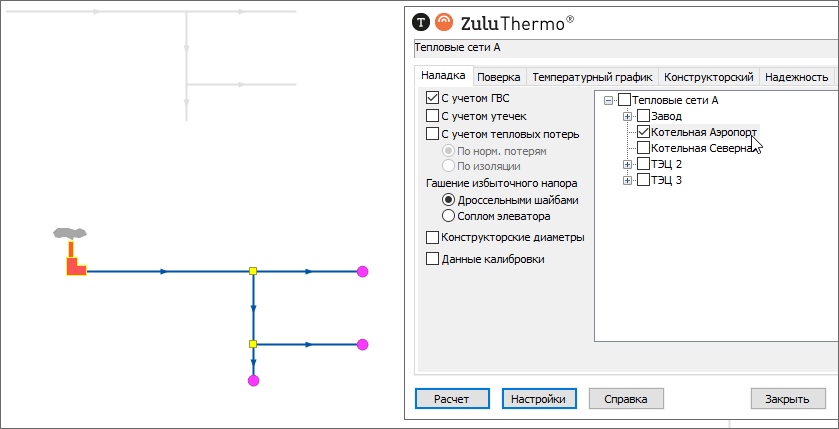Expand the ТЭЦ 2 tree node

628,164
